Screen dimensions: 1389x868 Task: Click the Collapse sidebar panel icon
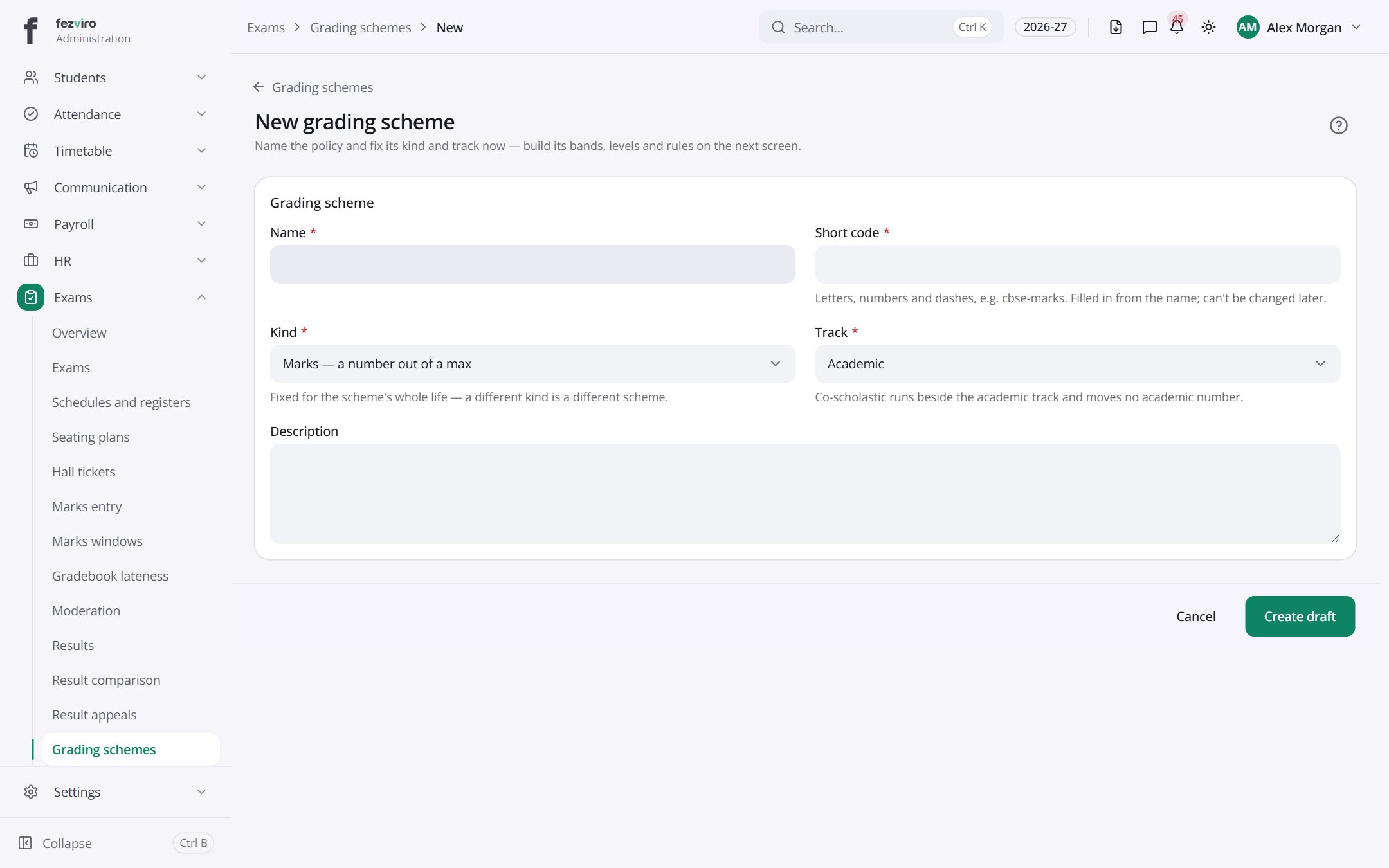click(x=25, y=843)
